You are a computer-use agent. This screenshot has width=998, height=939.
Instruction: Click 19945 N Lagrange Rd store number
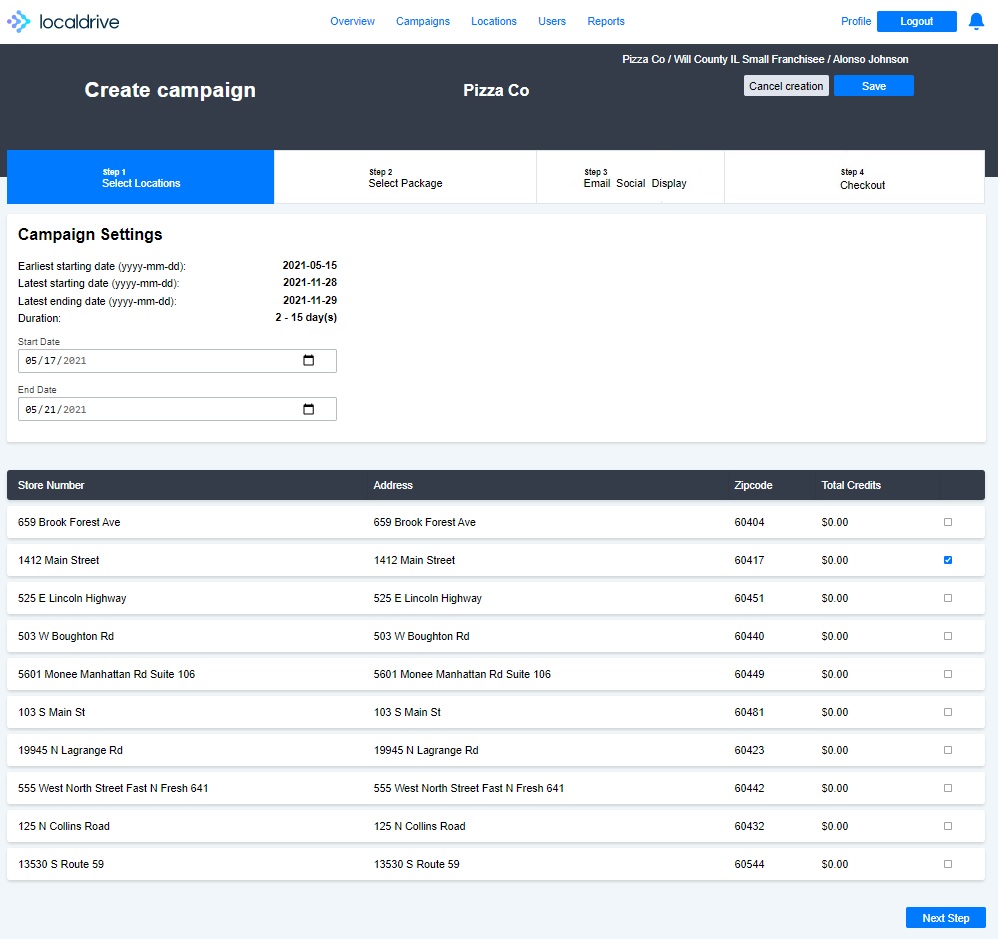[70, 750]
